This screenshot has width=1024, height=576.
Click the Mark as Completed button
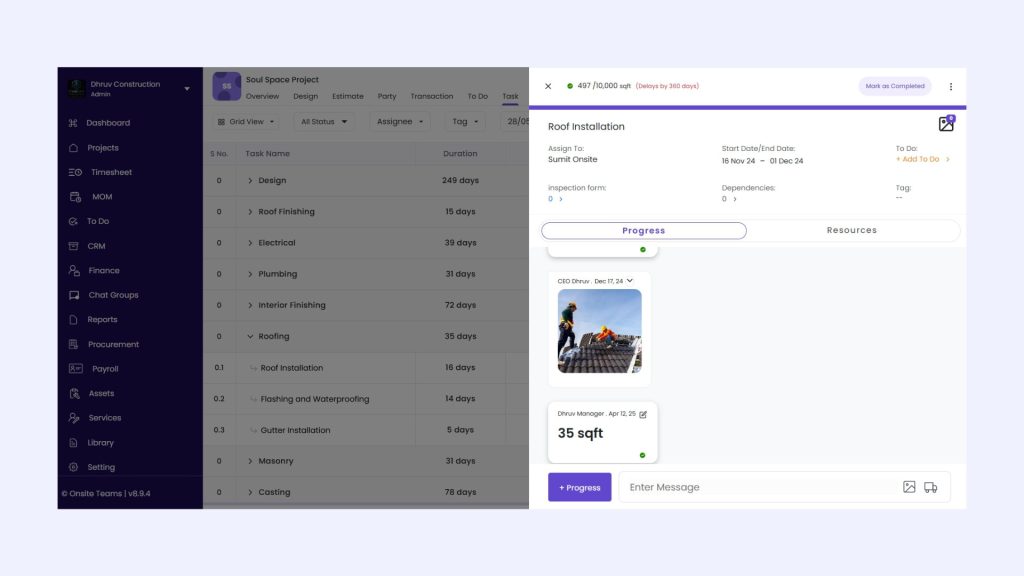(x=894, y=86)
